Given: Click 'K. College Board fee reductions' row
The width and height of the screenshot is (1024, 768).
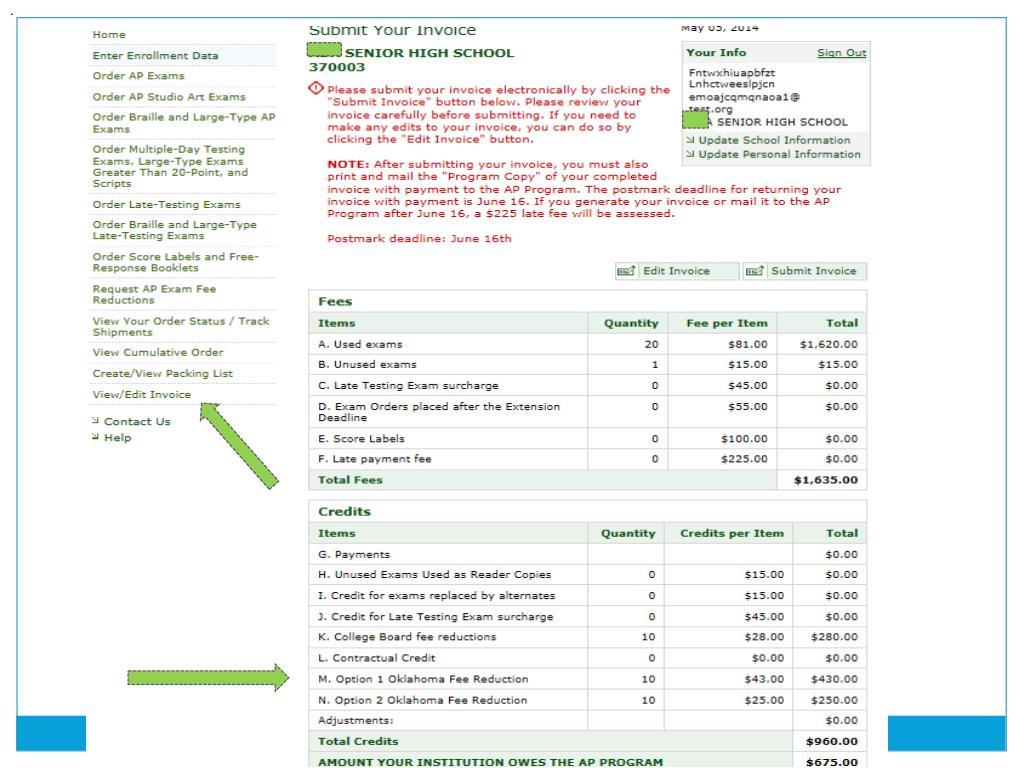Looking at the screenshot, I should (588, 637).
